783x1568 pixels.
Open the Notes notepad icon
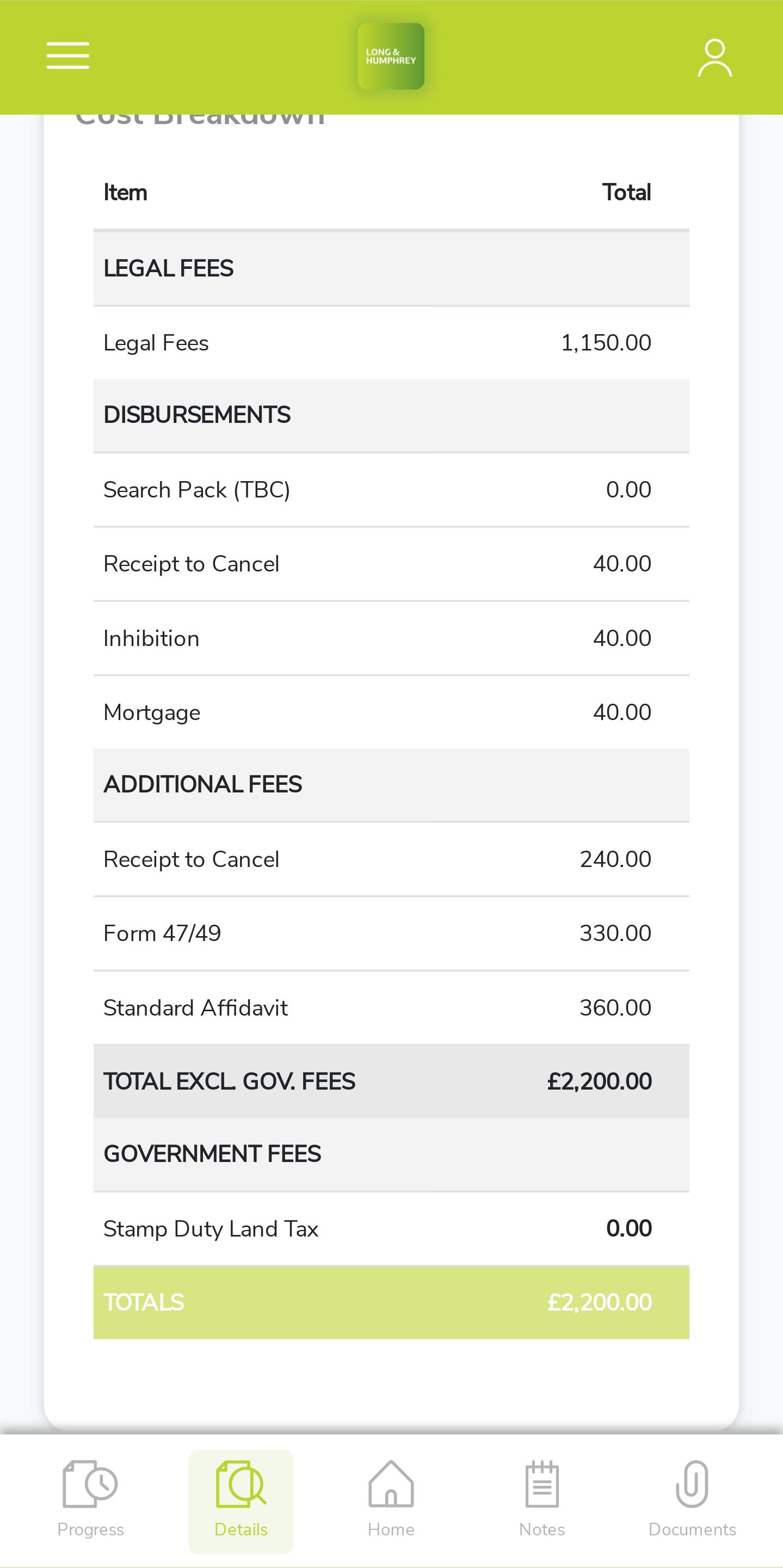pyautogui.click(x=541, y=1484)
